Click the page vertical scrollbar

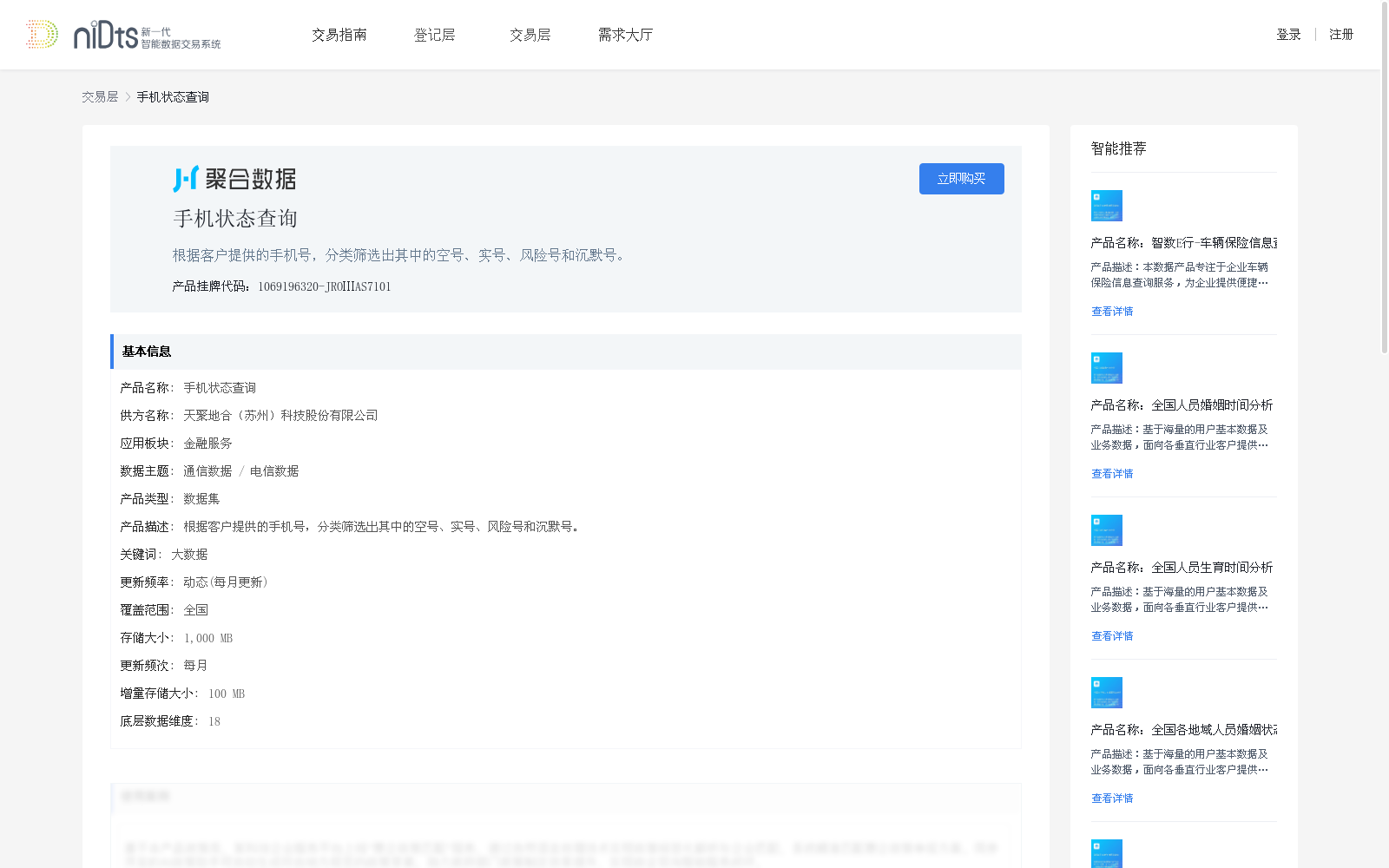pos(1385,178)
